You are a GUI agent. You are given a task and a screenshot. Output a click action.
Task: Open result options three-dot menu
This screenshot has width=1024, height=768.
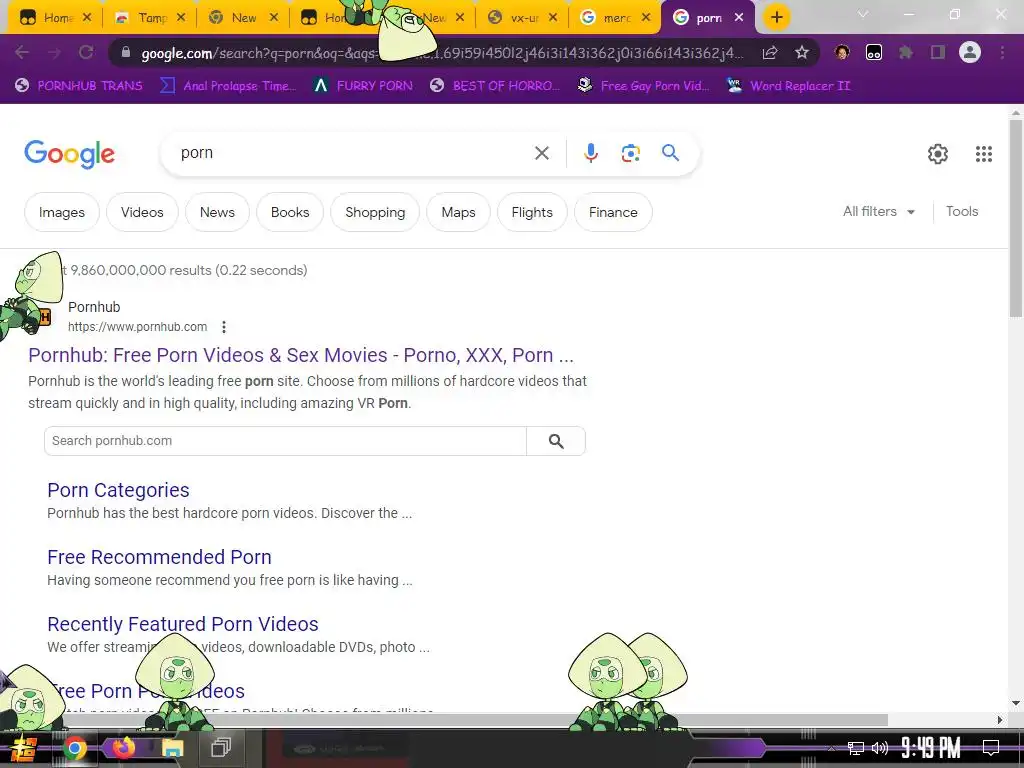[224, 327]
